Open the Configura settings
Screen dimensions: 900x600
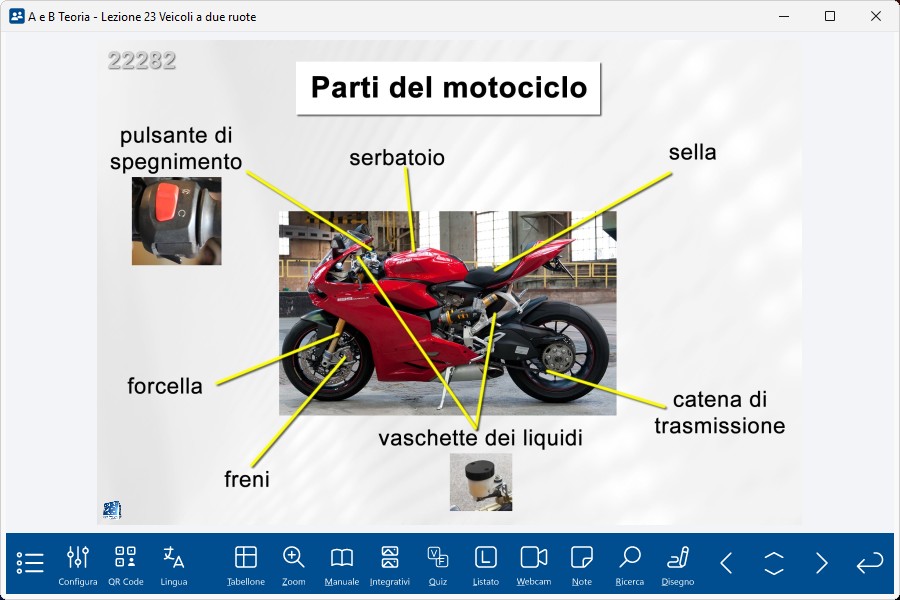coord(78,563)
